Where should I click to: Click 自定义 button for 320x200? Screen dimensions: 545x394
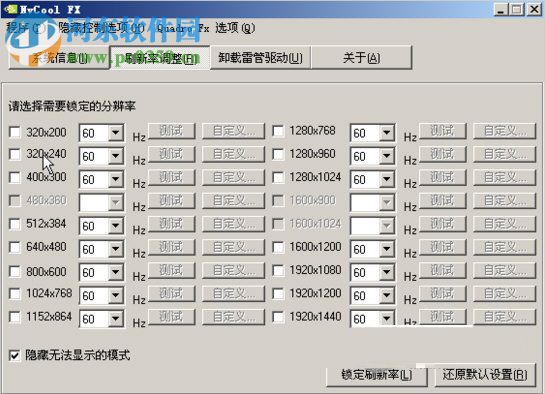[233, 131]
